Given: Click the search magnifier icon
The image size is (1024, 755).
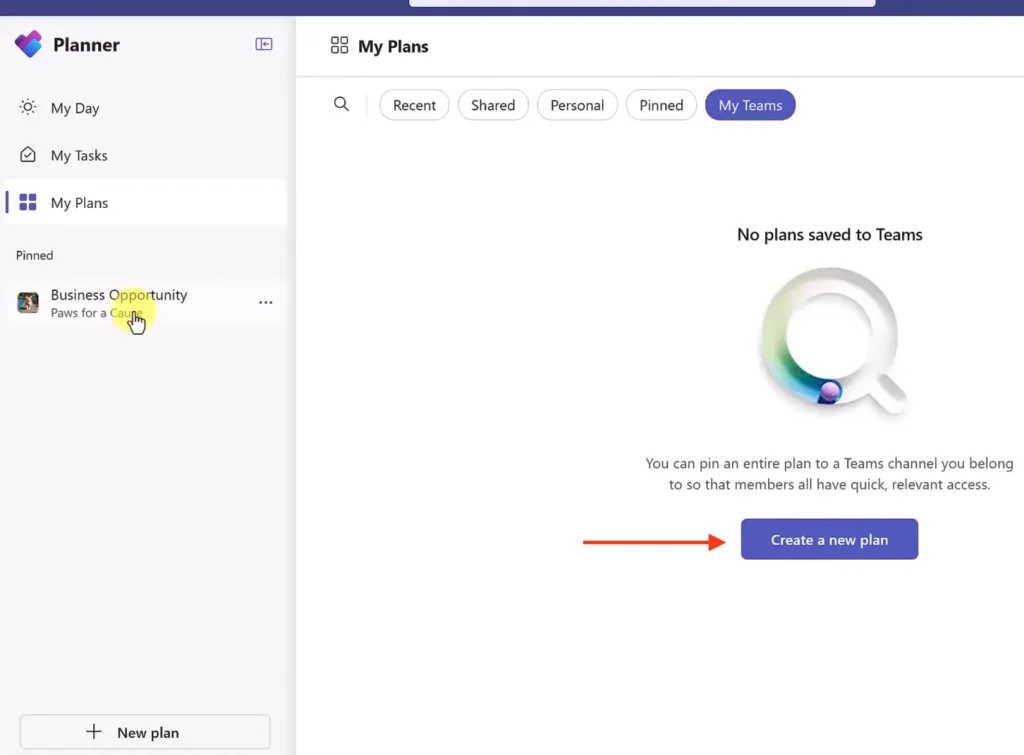Looking at the screenshot, I should click(x=341, y=105).
